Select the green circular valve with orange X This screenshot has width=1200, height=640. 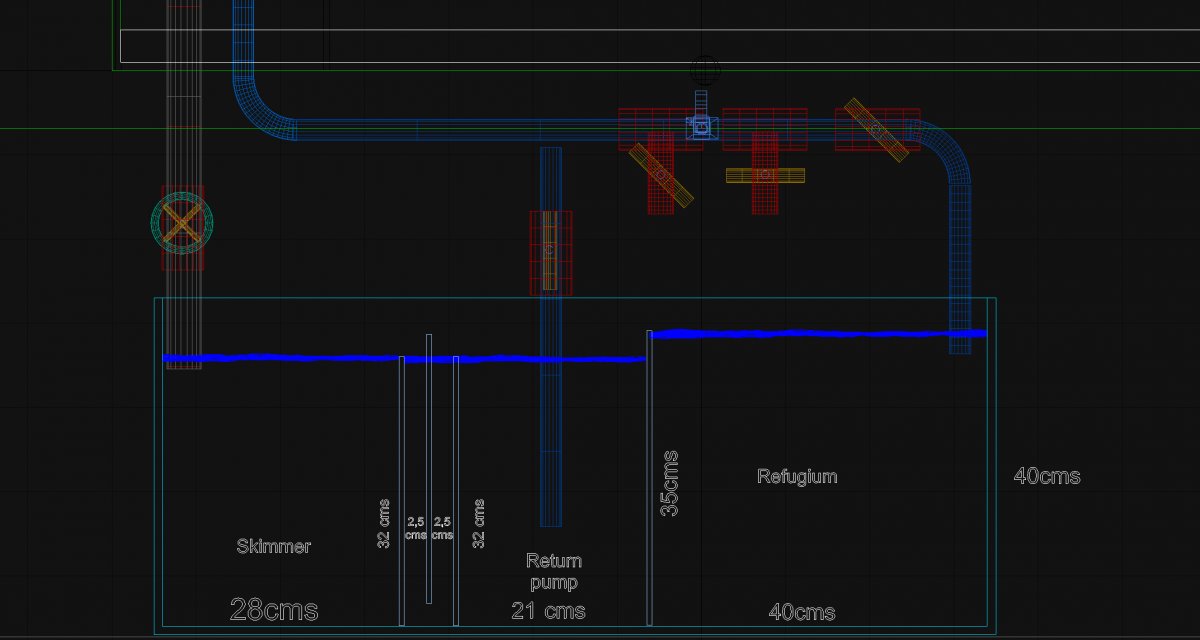pyautogui.click(x=182, y=223)
